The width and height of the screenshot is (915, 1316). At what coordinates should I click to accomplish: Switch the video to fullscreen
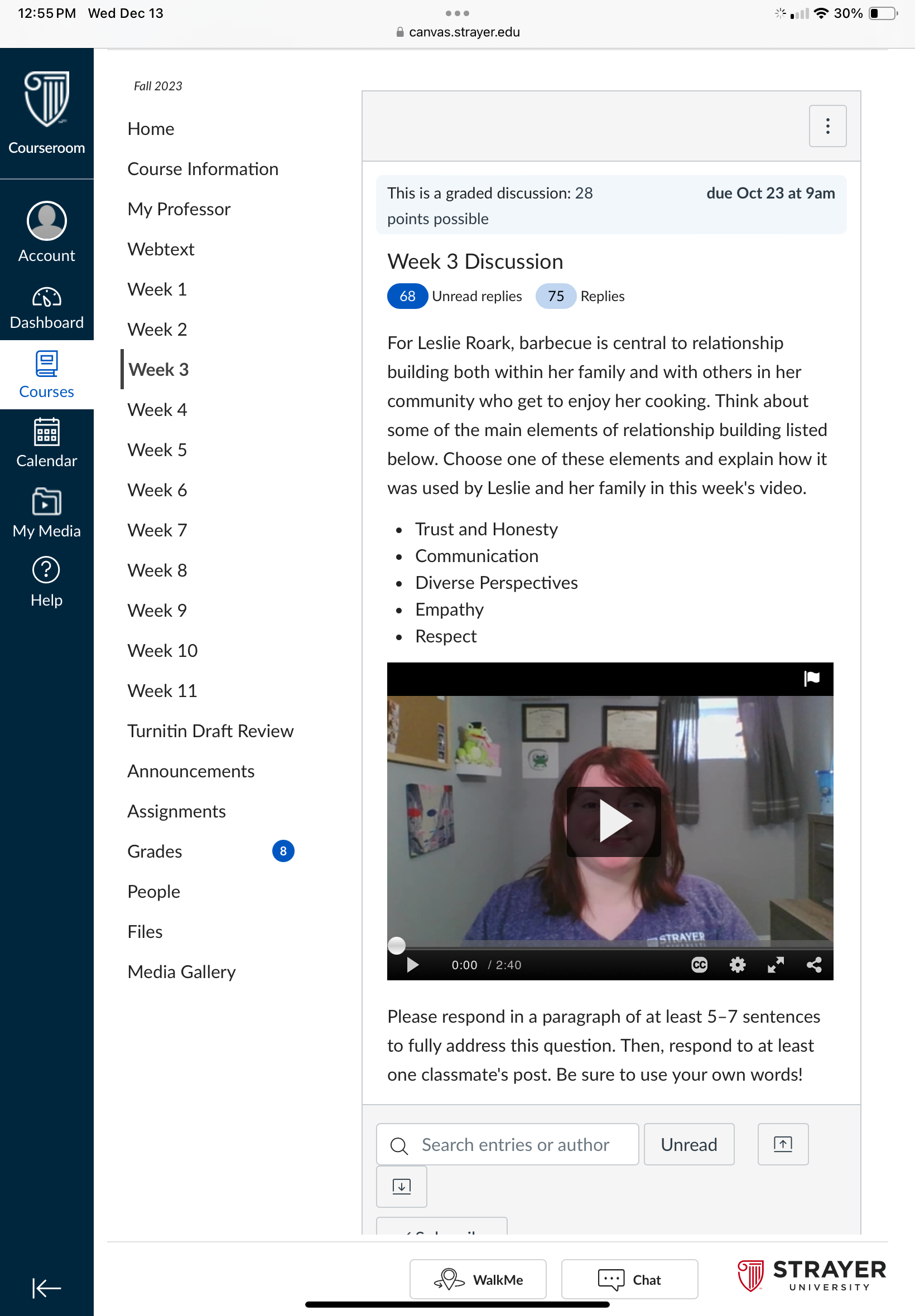[x=776, y=965]
